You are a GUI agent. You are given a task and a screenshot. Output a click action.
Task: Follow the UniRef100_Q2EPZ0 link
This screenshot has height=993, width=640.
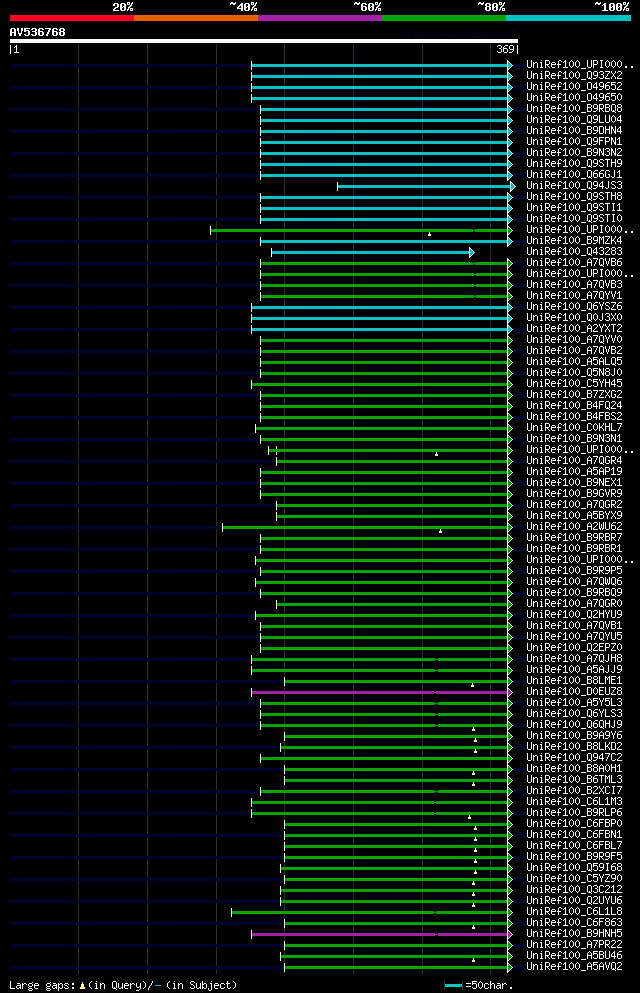click(x=574, y=648)
